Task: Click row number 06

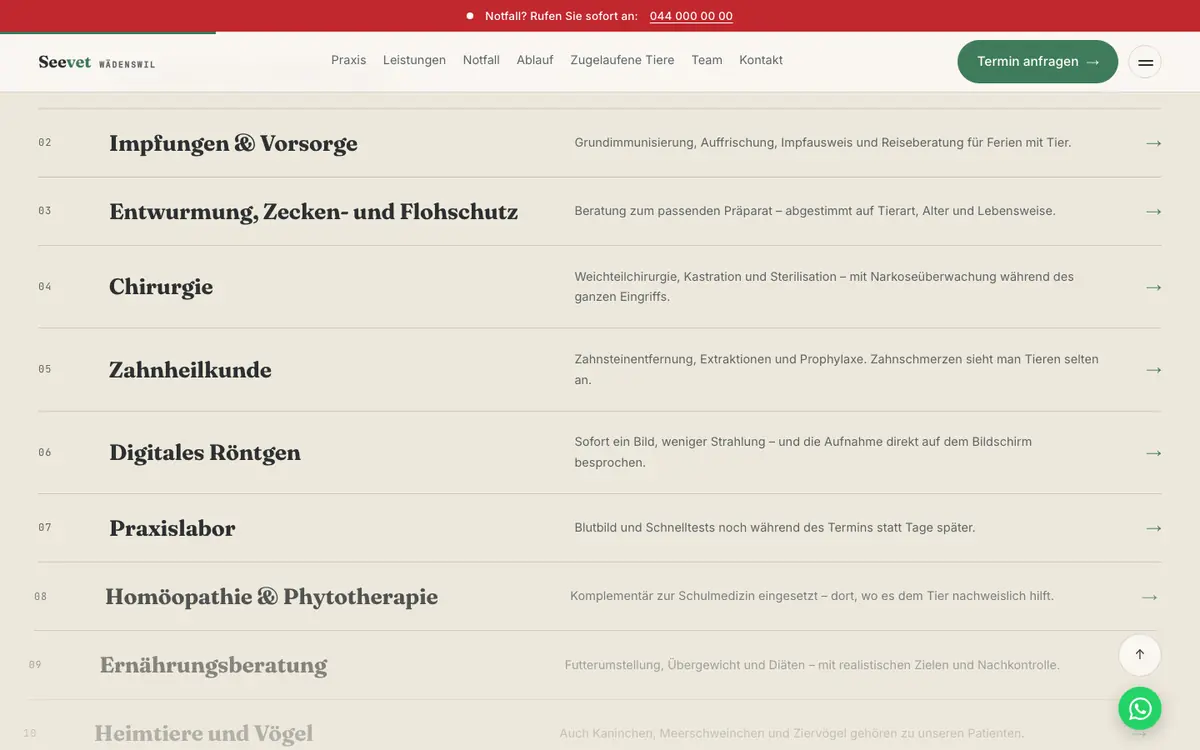Action: pyautogui.click(x=45, y=453)
